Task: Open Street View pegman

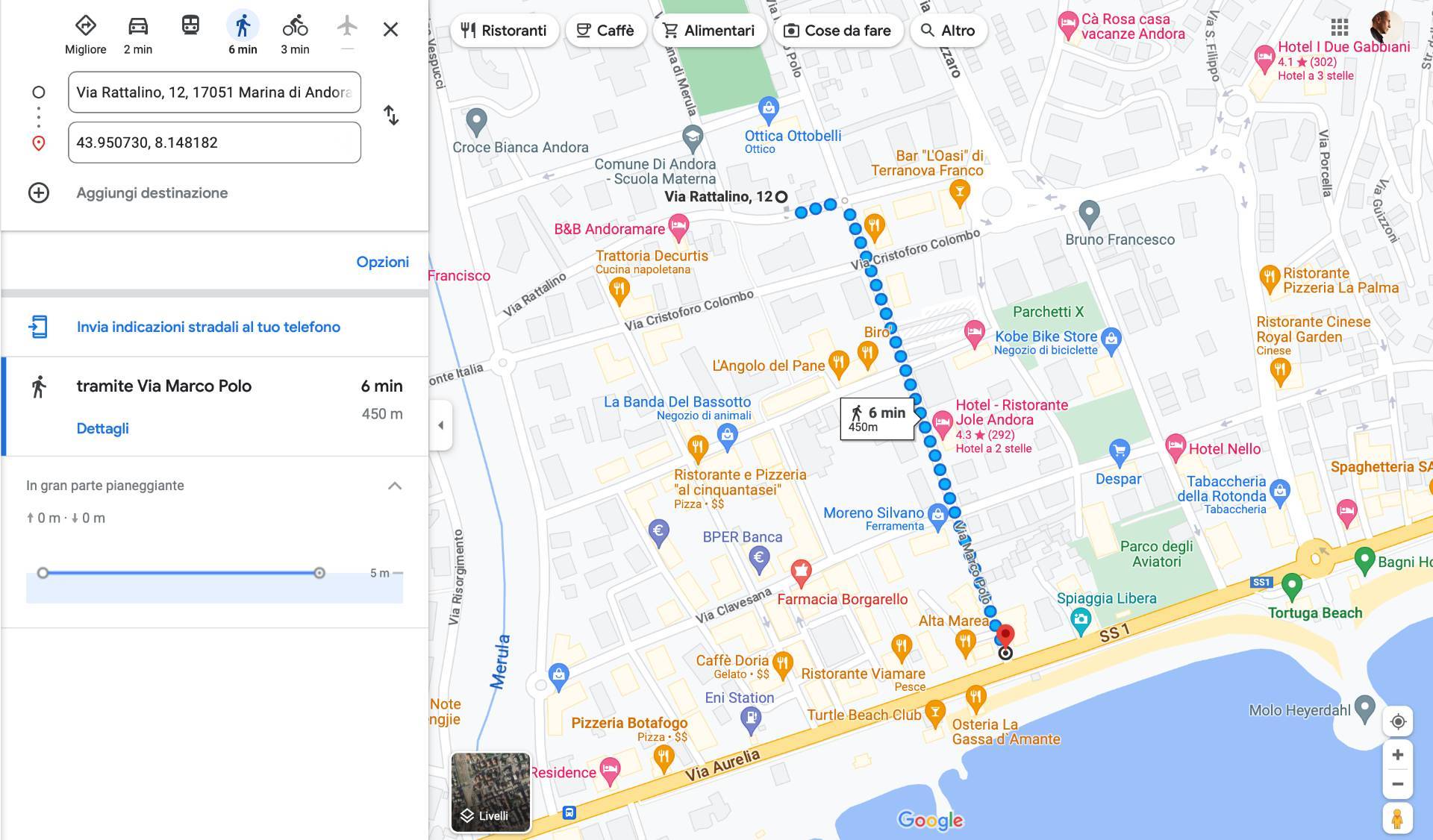Action: (x=1397, y=818)
